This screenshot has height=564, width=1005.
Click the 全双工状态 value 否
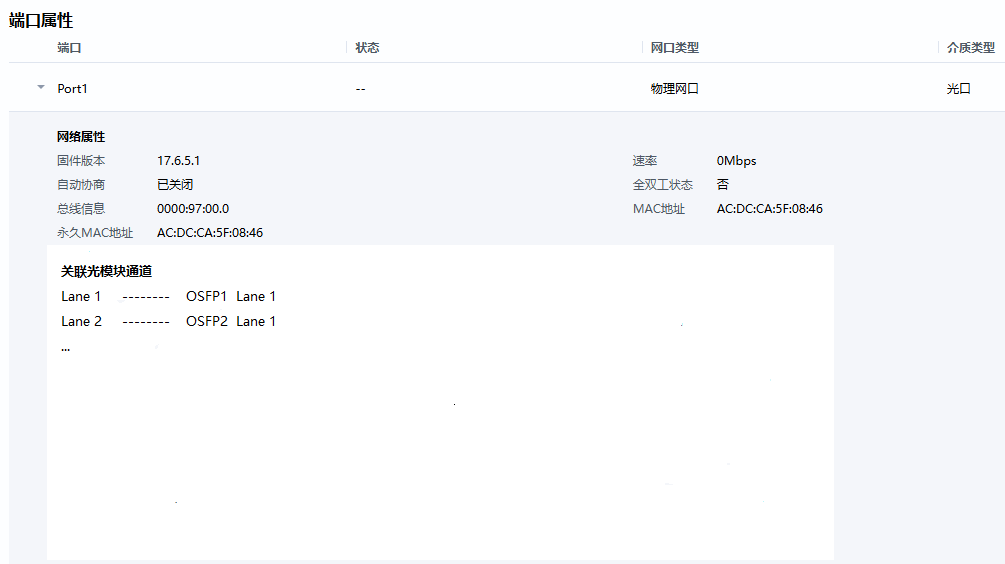(723, 185)
